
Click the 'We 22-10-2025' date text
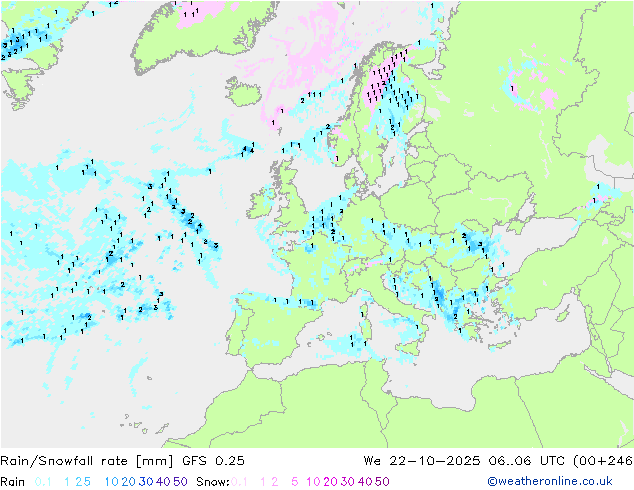(422, 461)
